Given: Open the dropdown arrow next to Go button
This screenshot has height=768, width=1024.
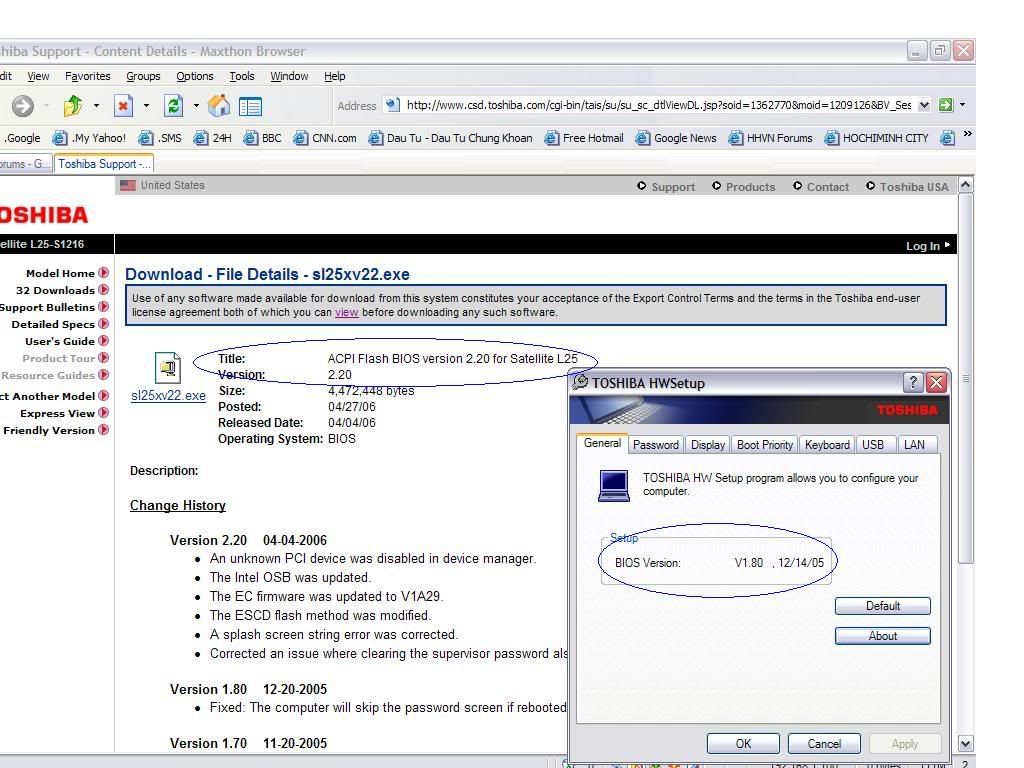Looking at the screenshot, I should click(962, 105).
